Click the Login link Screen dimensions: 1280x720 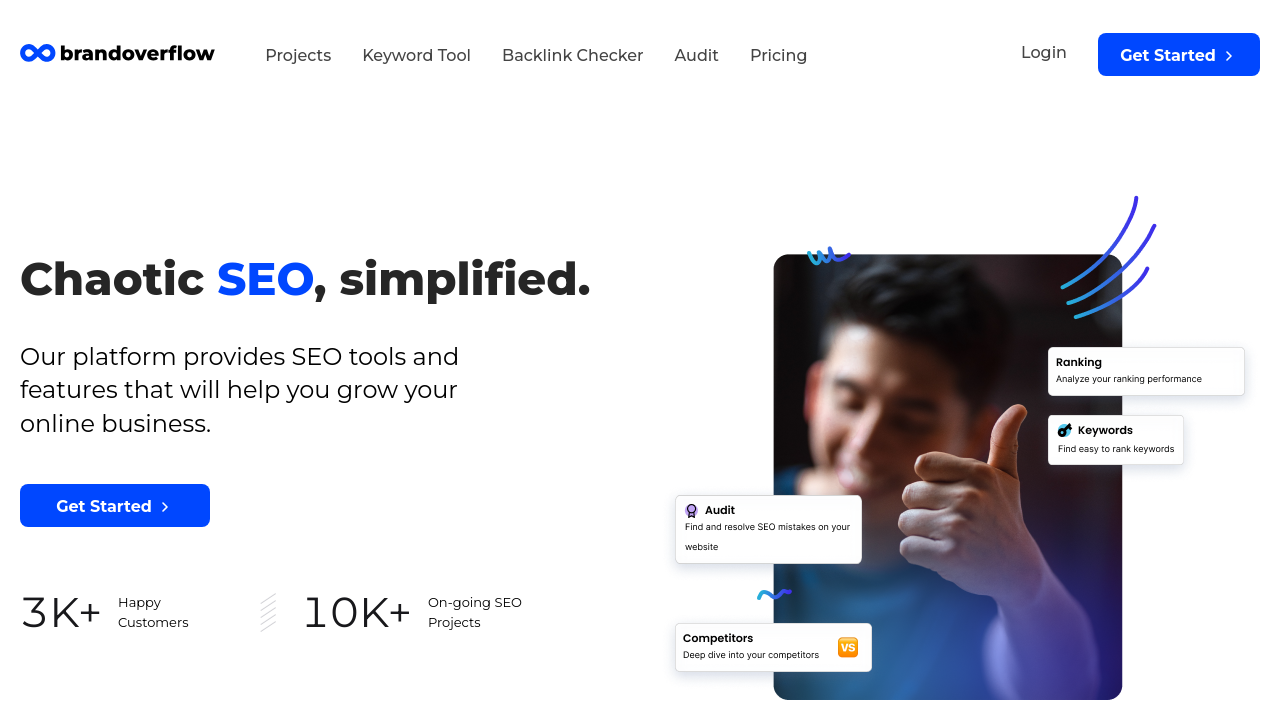click(1043, 52)
